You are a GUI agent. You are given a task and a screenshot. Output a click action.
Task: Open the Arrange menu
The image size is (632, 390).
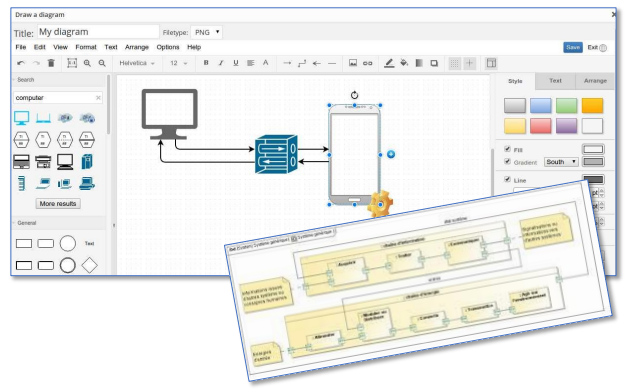137,47
